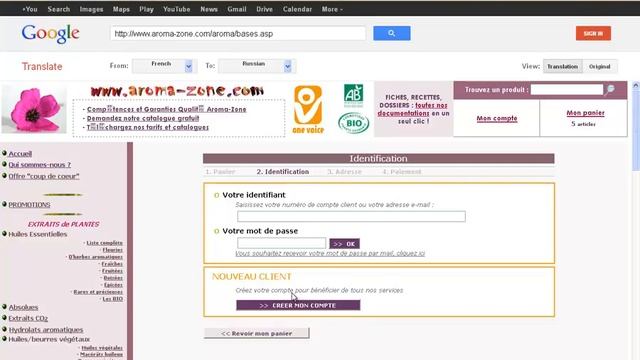Click the 2. Identification step tab
This screenshot has width=640, height=360.
point(282,172)
